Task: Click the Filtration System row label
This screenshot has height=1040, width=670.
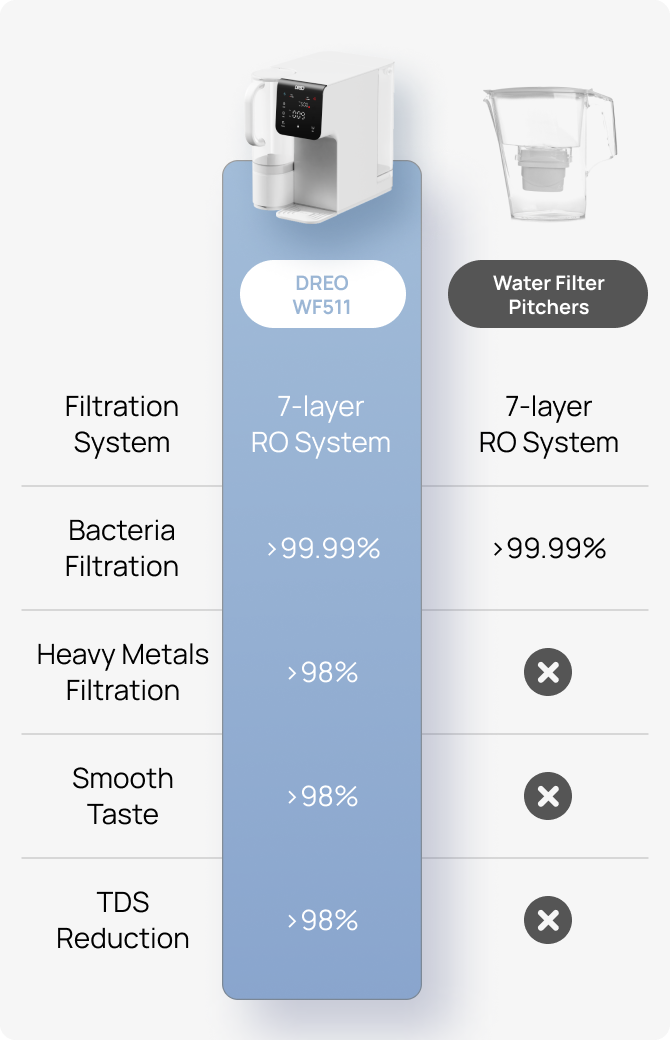Action: coord(122,424)
